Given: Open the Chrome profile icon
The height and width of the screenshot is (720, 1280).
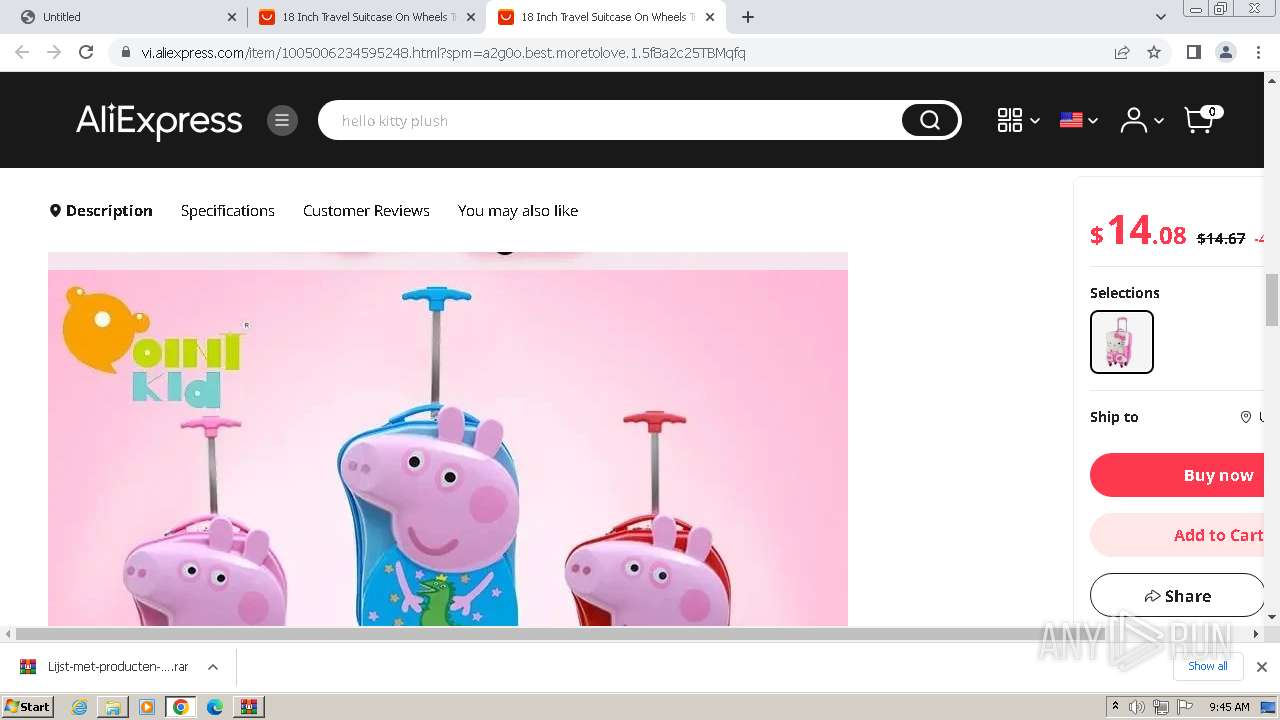Looking at the screenshot, I should [1225, 52].
